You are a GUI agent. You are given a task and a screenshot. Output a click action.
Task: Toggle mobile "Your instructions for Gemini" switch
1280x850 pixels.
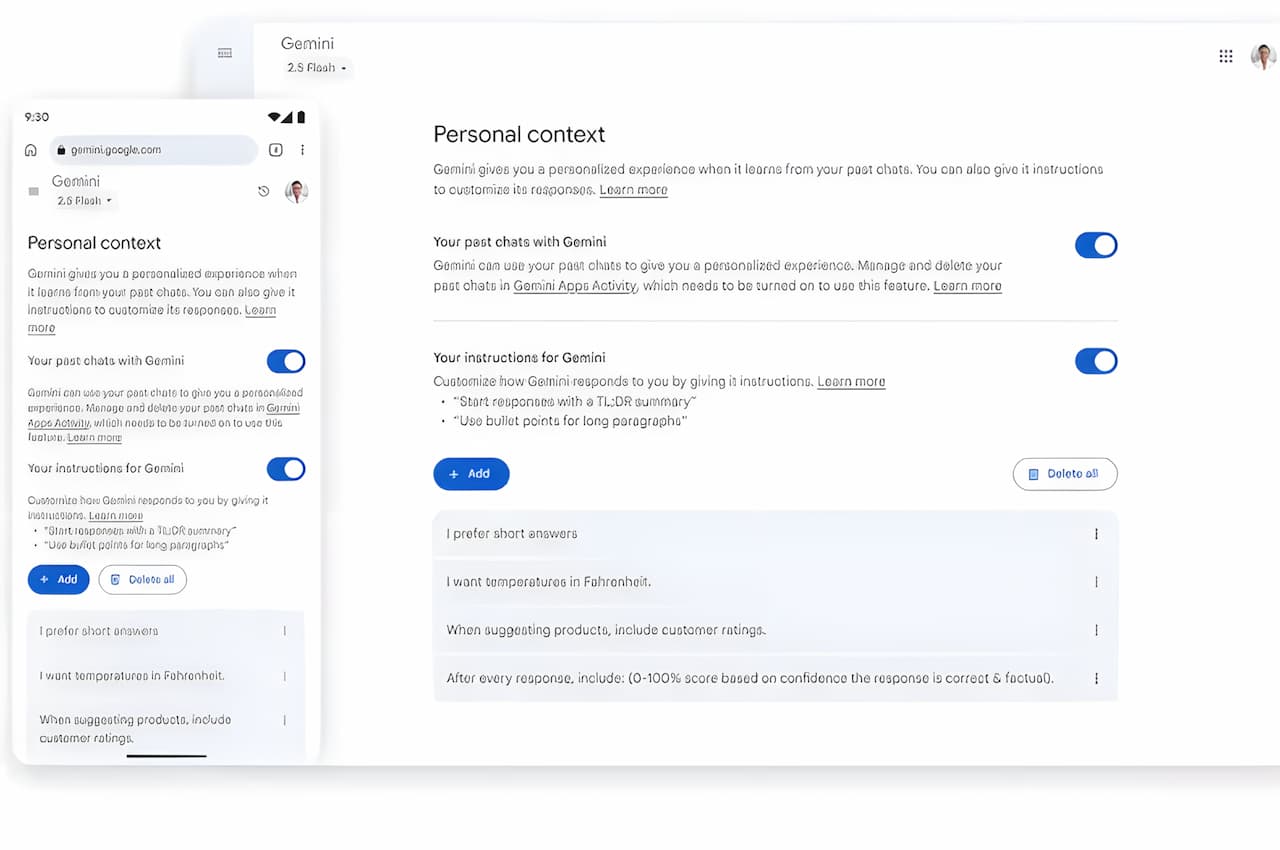tap(286, 469)
